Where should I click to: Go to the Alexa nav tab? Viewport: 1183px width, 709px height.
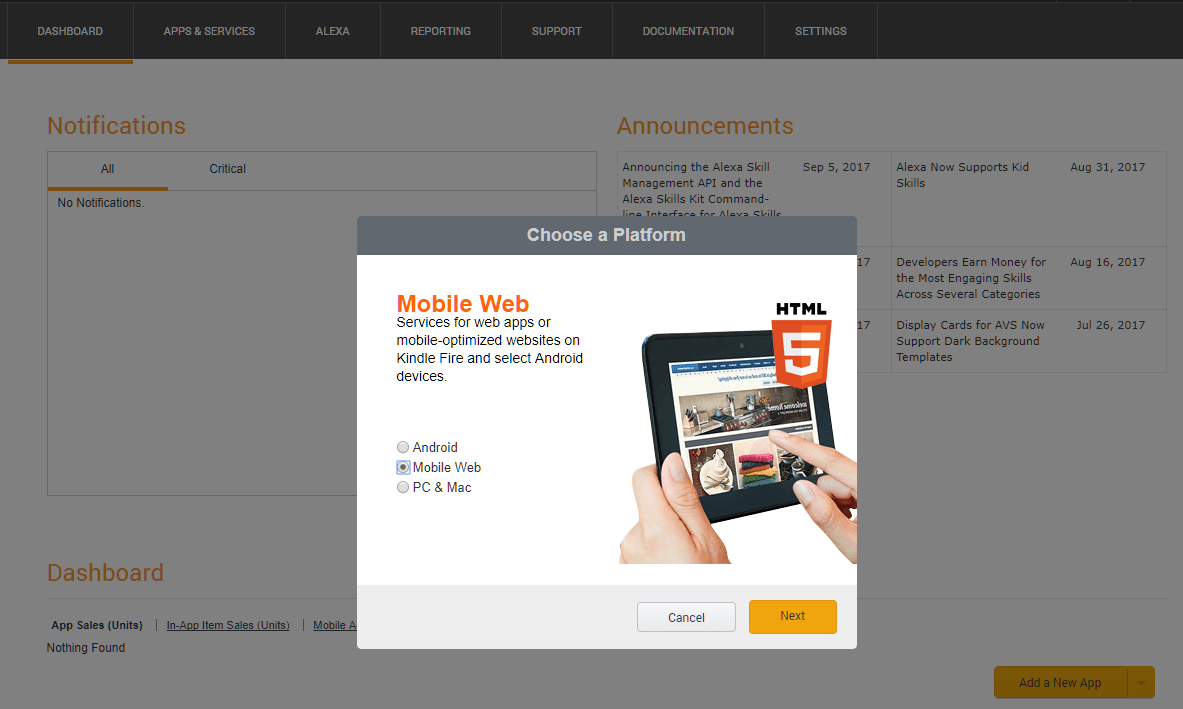[x=333, y=31]
